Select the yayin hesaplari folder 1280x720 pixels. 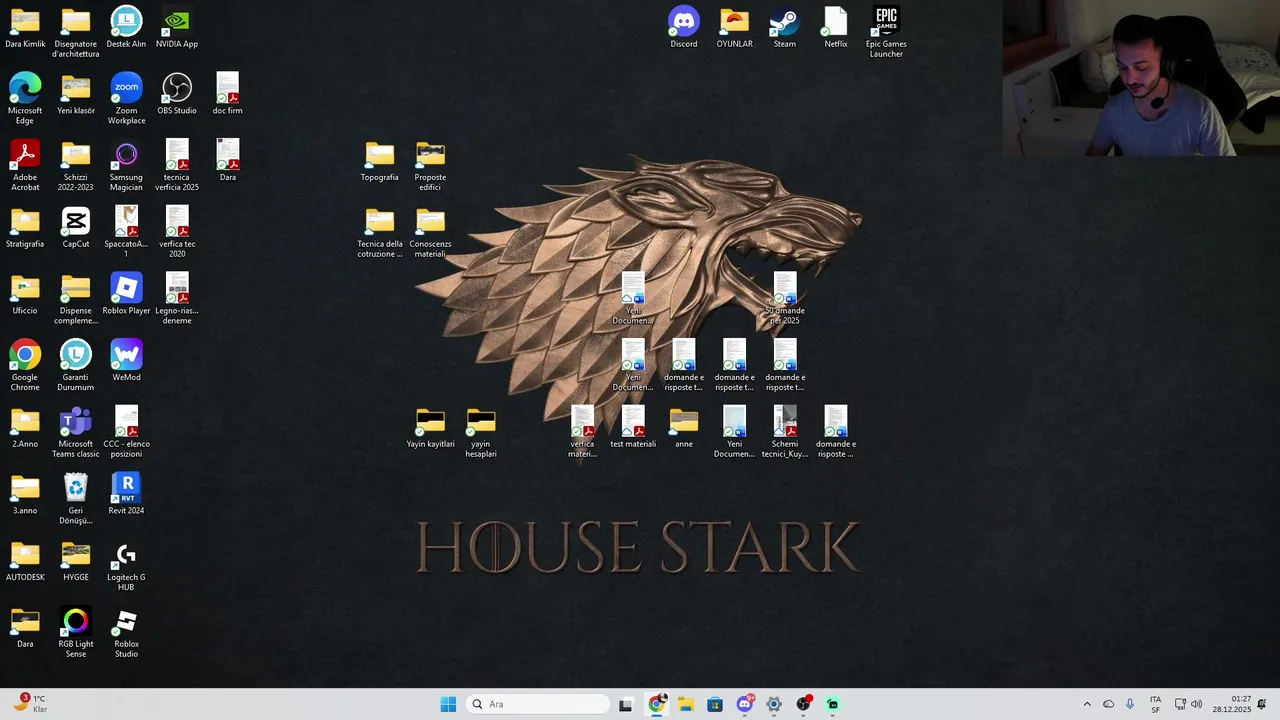(481, 432)
